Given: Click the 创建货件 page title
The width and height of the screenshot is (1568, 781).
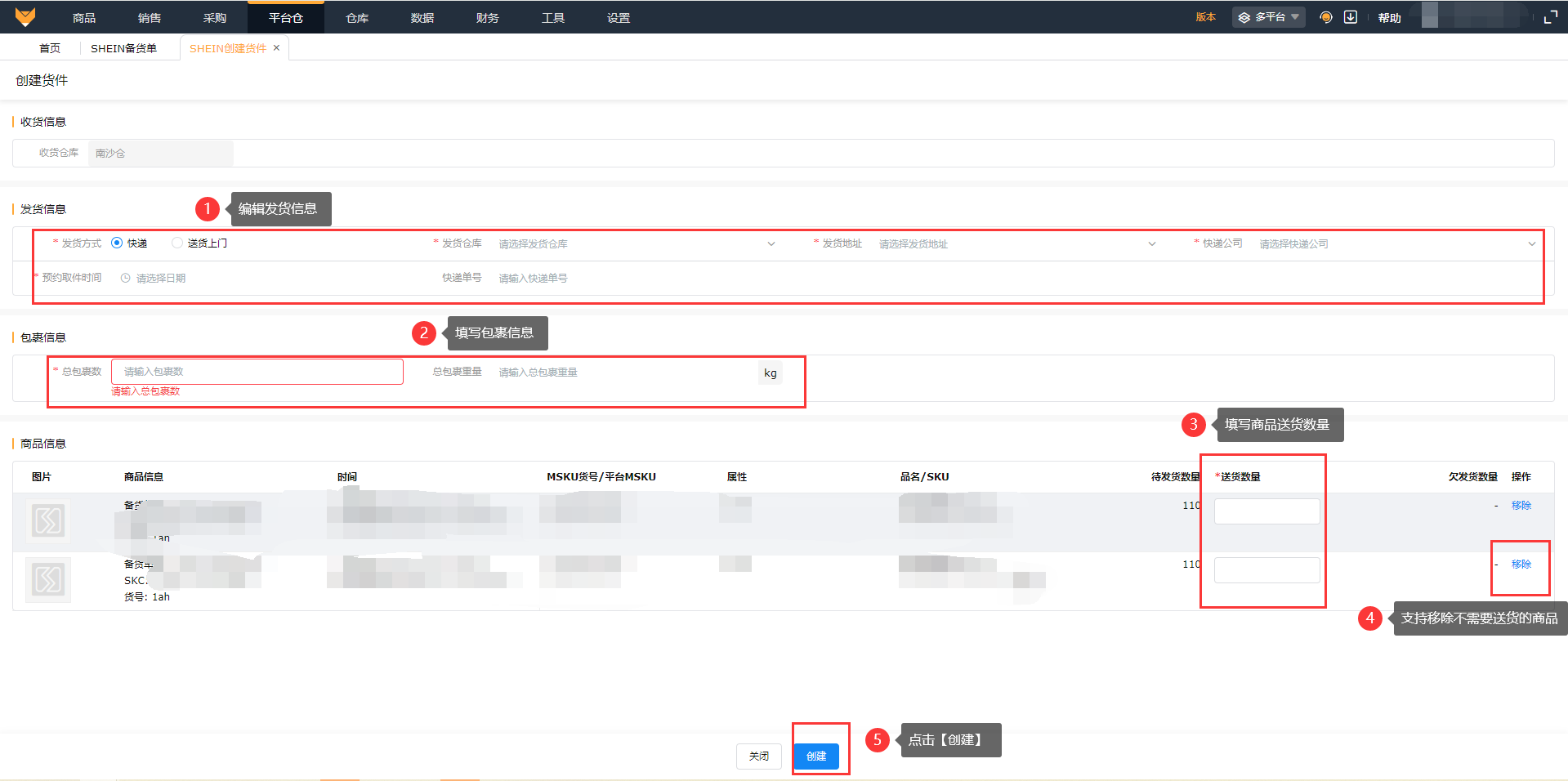Looking at the screenshot, I should [x=42, y=80].
